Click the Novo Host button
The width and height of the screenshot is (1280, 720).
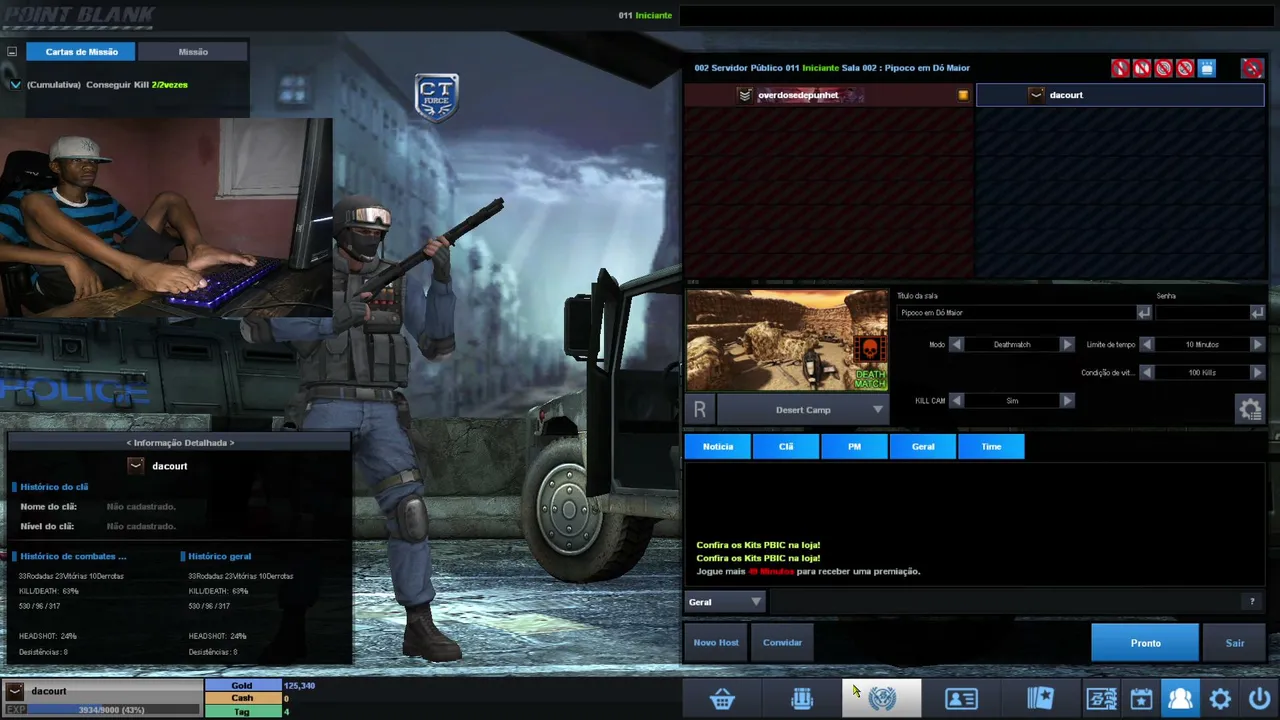click(x=716, y=642)
